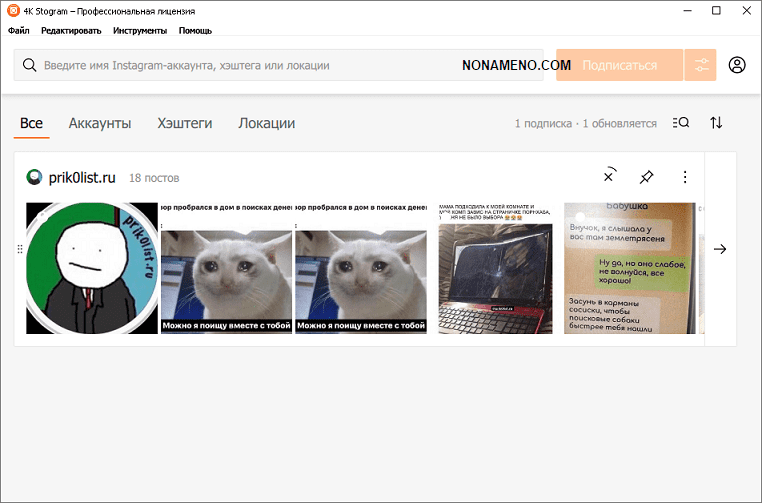Viewport: 762px width, 503px height.
Task: Click the search list icon
Action: (x=681, y=123)
